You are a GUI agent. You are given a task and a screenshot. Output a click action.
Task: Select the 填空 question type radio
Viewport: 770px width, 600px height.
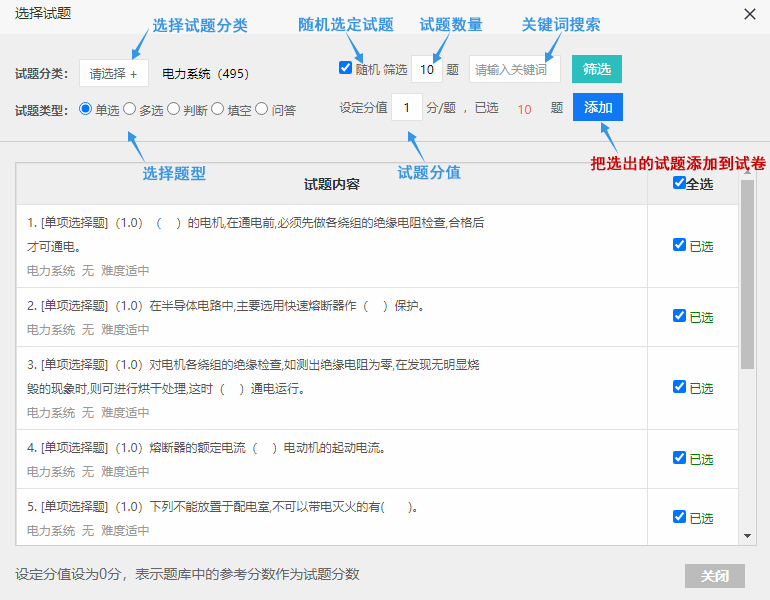click(x=218, y=109)
